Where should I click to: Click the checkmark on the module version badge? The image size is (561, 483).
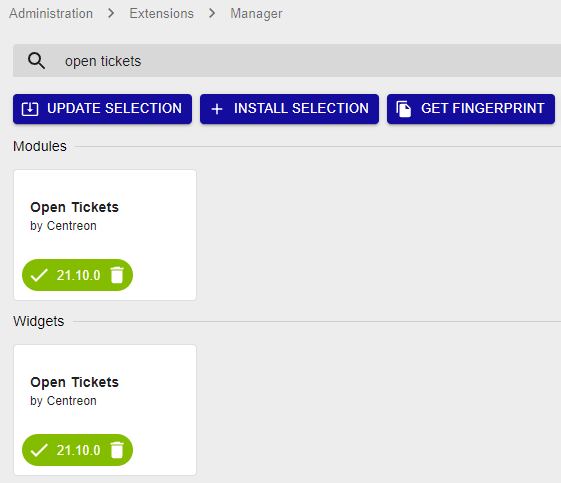(x=39, y=275)
